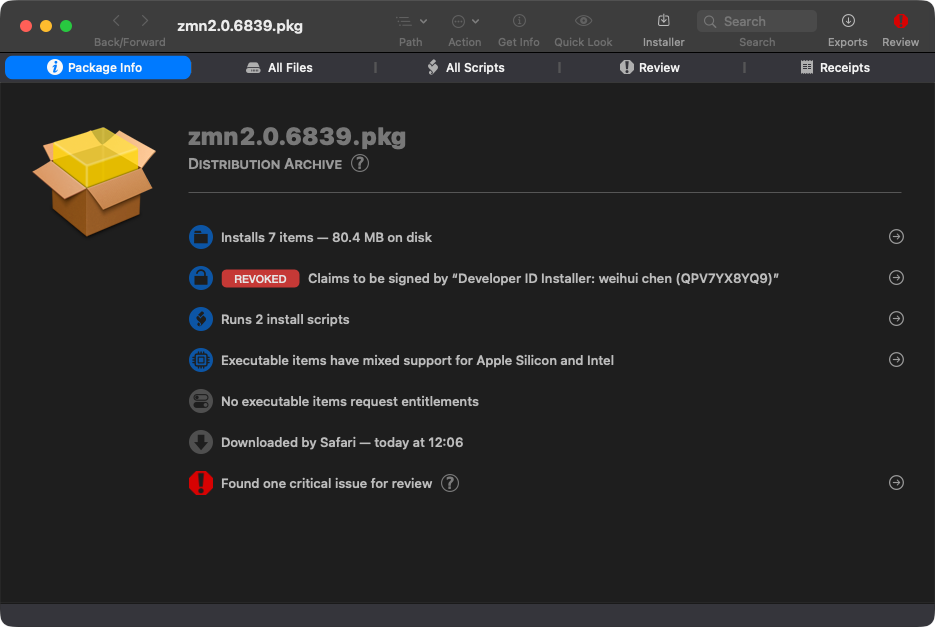935x627 pixels.
Task: Click the Installer toolbar icon
Action: coord(663,21)
